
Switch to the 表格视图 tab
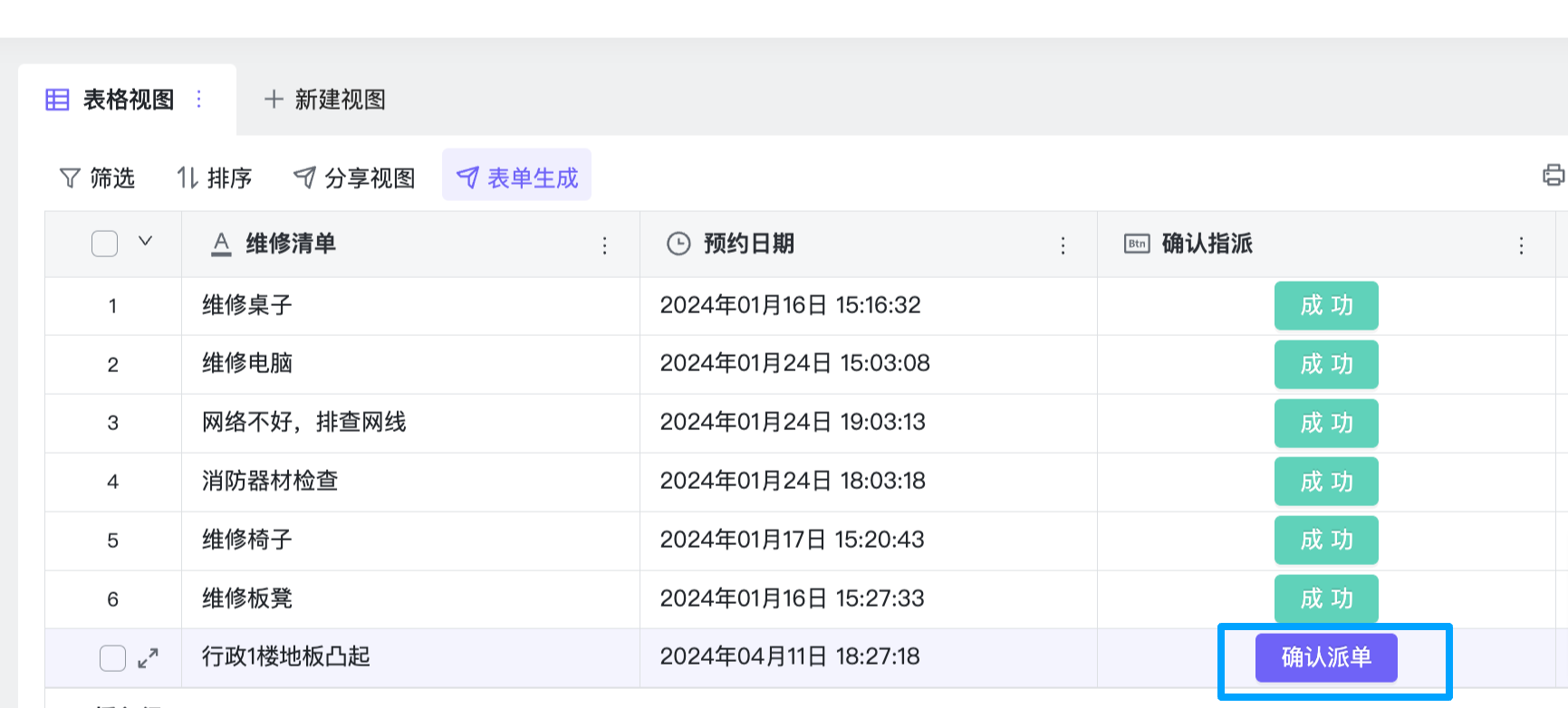[127, 100]
